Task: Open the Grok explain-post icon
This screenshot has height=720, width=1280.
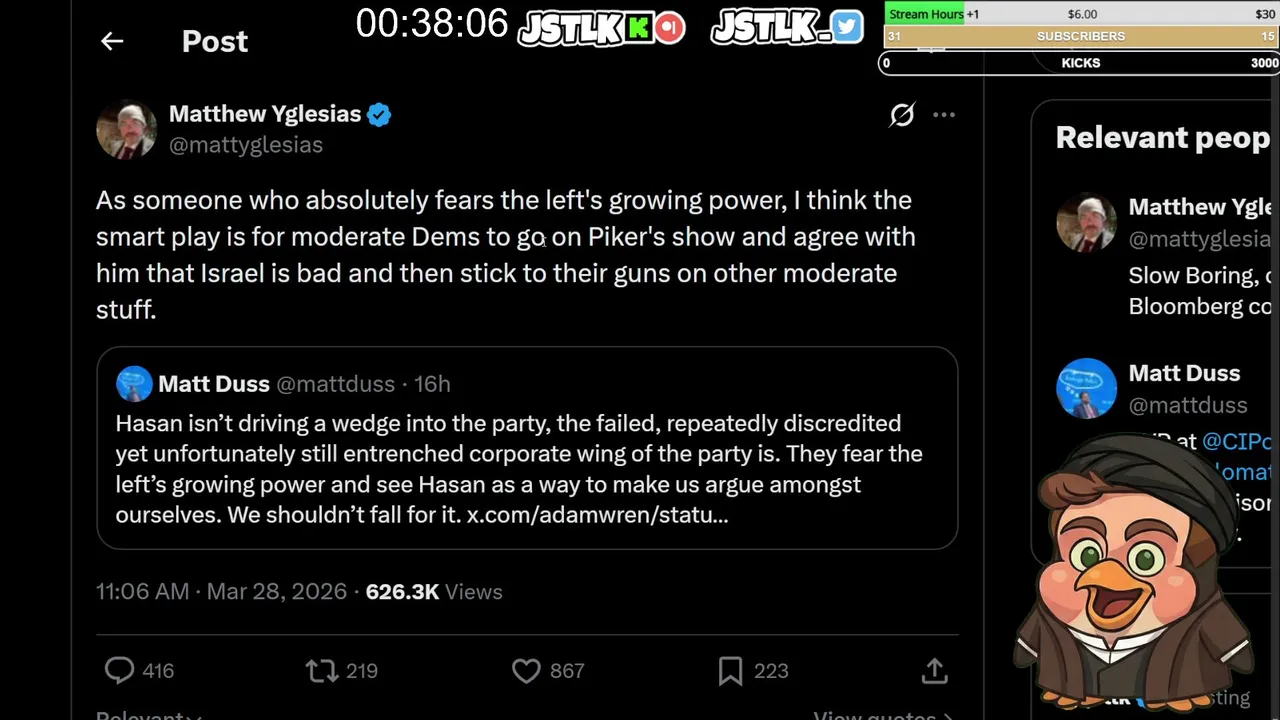Action: tap(902, 115)
